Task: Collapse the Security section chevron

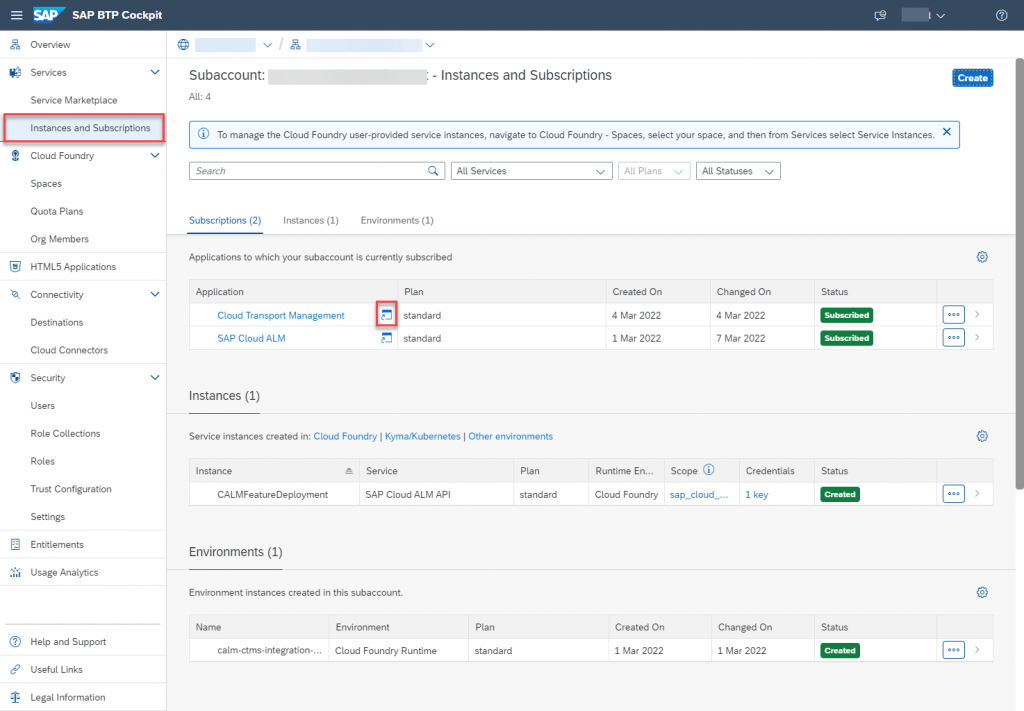Action: pyautogui.click(x=155, y=377)
